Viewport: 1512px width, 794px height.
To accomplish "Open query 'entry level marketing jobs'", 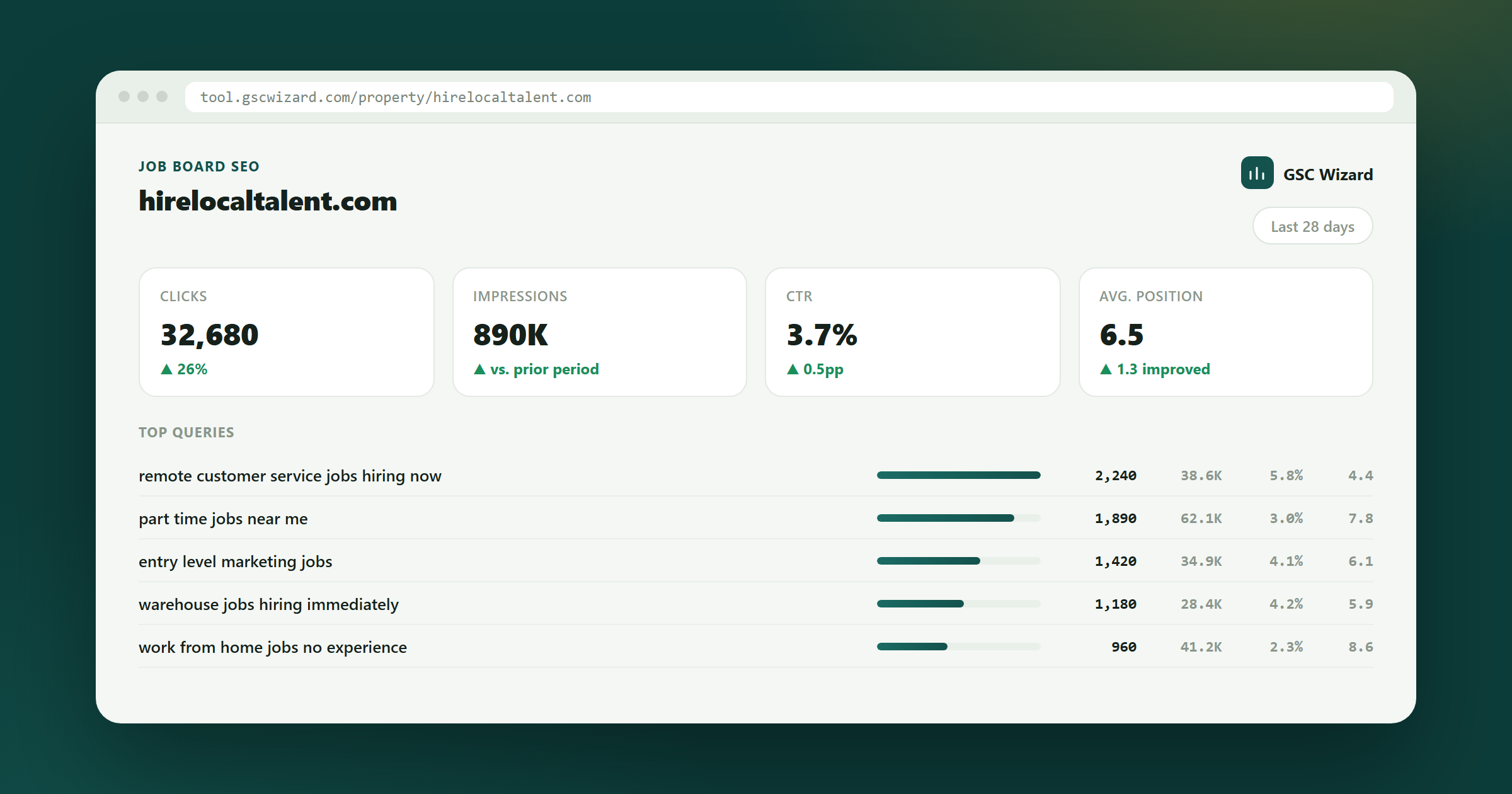I will pyautogui.click(x=235, y=561).
